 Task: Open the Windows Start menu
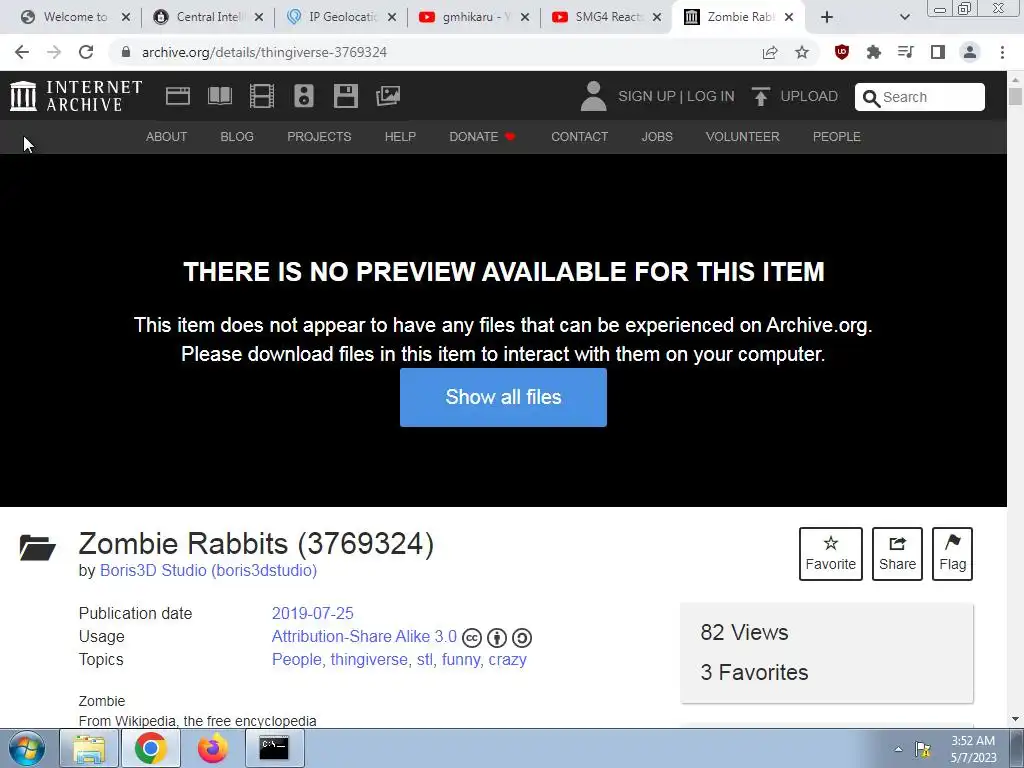point(26,748)
